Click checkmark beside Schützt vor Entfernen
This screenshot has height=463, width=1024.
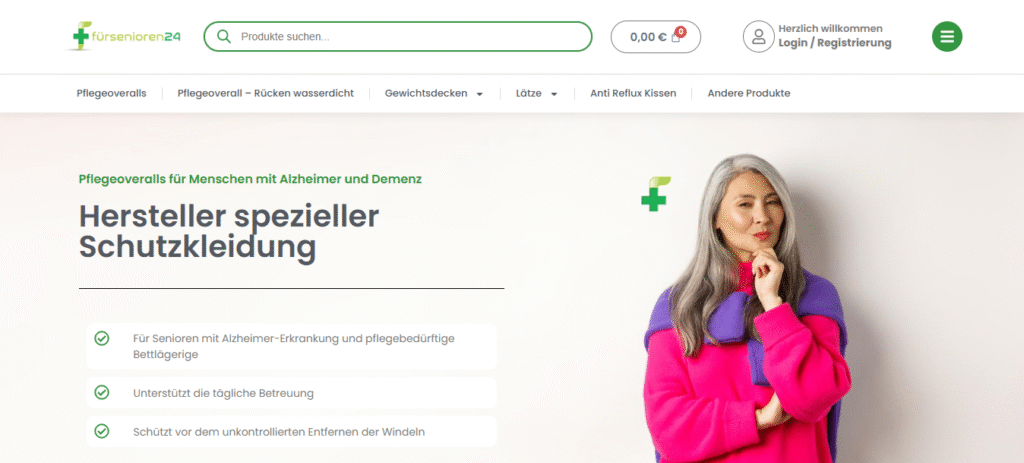[x=102, y=431]
